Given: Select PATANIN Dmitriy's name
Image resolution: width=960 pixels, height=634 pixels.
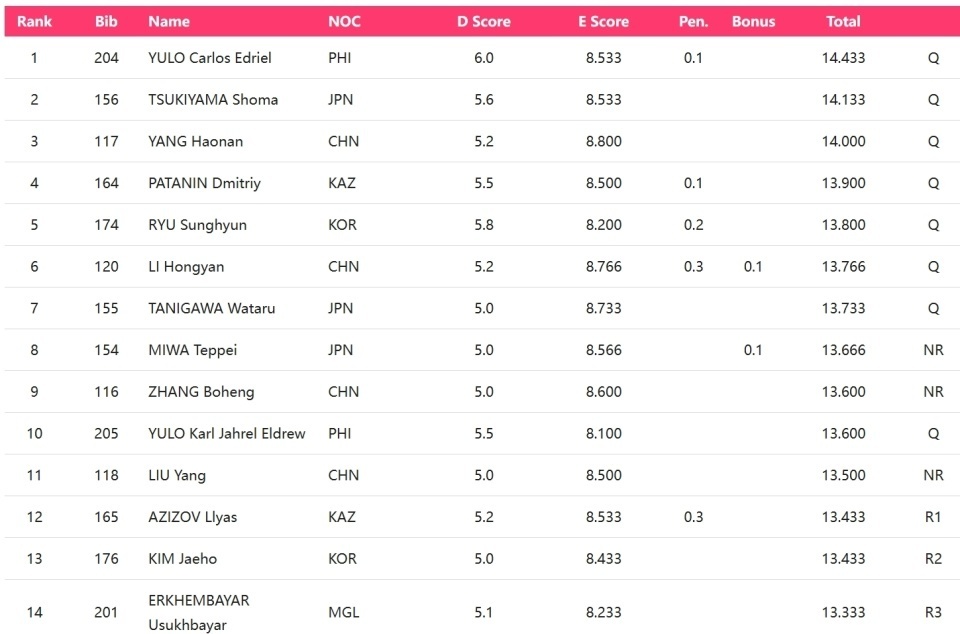Looking at the screenshot, I should pos(204,183).
